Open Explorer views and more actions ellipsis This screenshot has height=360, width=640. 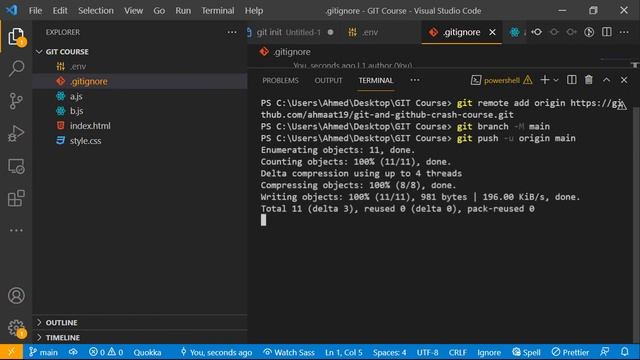tap(232, 32)
